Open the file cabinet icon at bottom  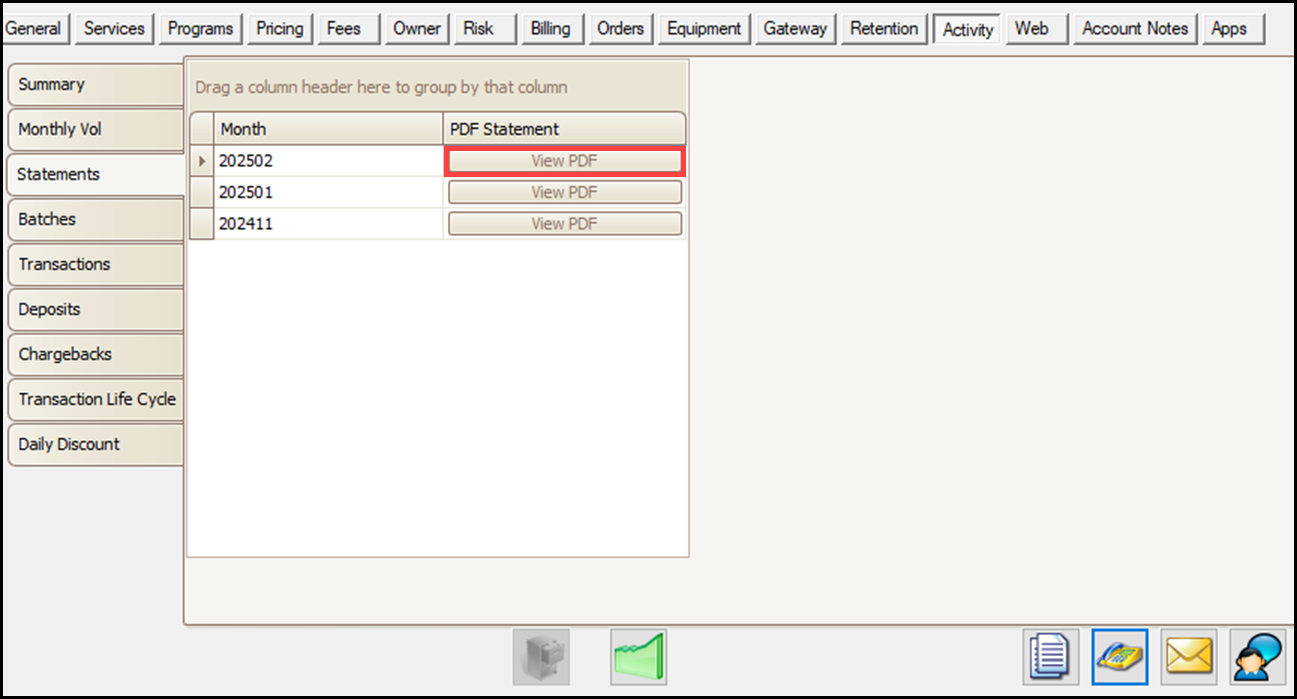tap(541, 657)
